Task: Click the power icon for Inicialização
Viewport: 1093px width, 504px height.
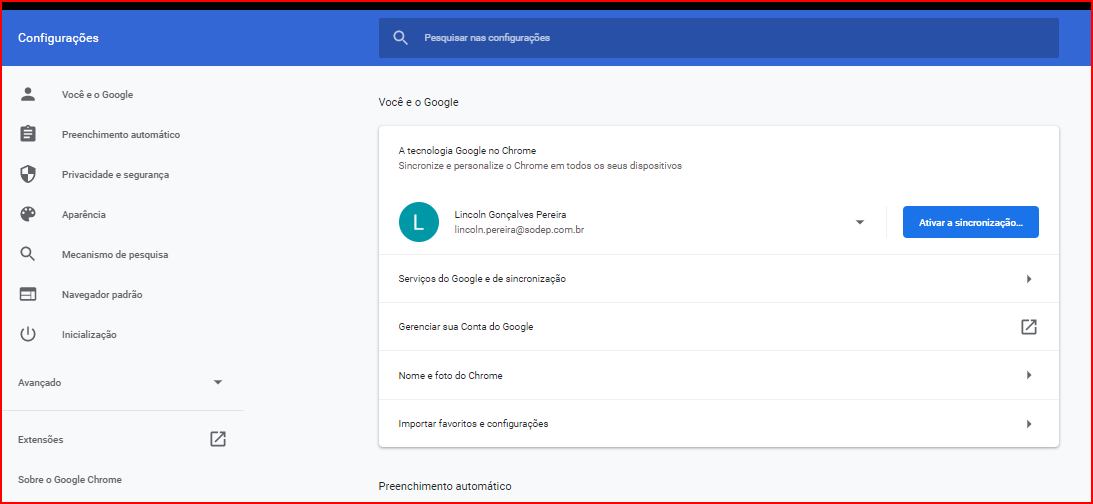Action: click(28, 335)
